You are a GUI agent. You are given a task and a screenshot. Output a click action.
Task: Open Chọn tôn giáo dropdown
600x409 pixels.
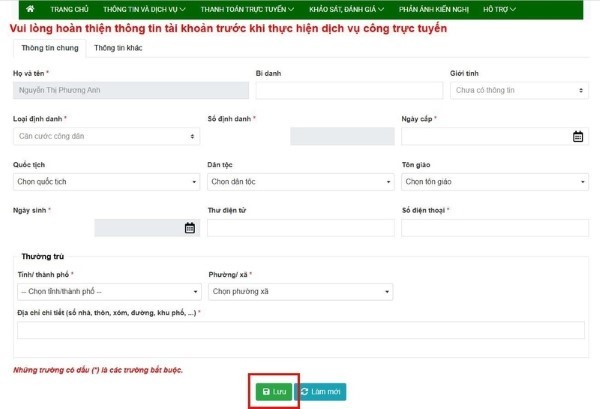pyautogui.click(x=495, y=182)
